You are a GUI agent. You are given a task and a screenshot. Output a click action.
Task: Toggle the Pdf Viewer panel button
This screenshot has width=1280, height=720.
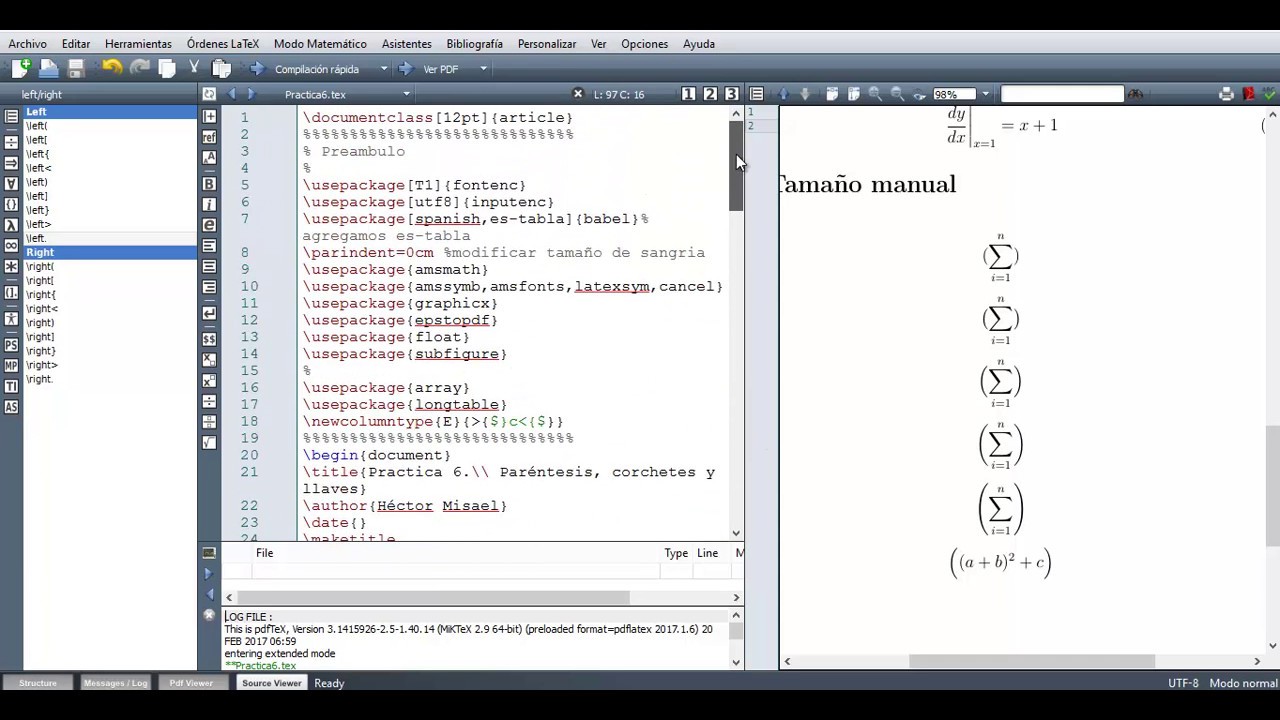coord(191,683)
